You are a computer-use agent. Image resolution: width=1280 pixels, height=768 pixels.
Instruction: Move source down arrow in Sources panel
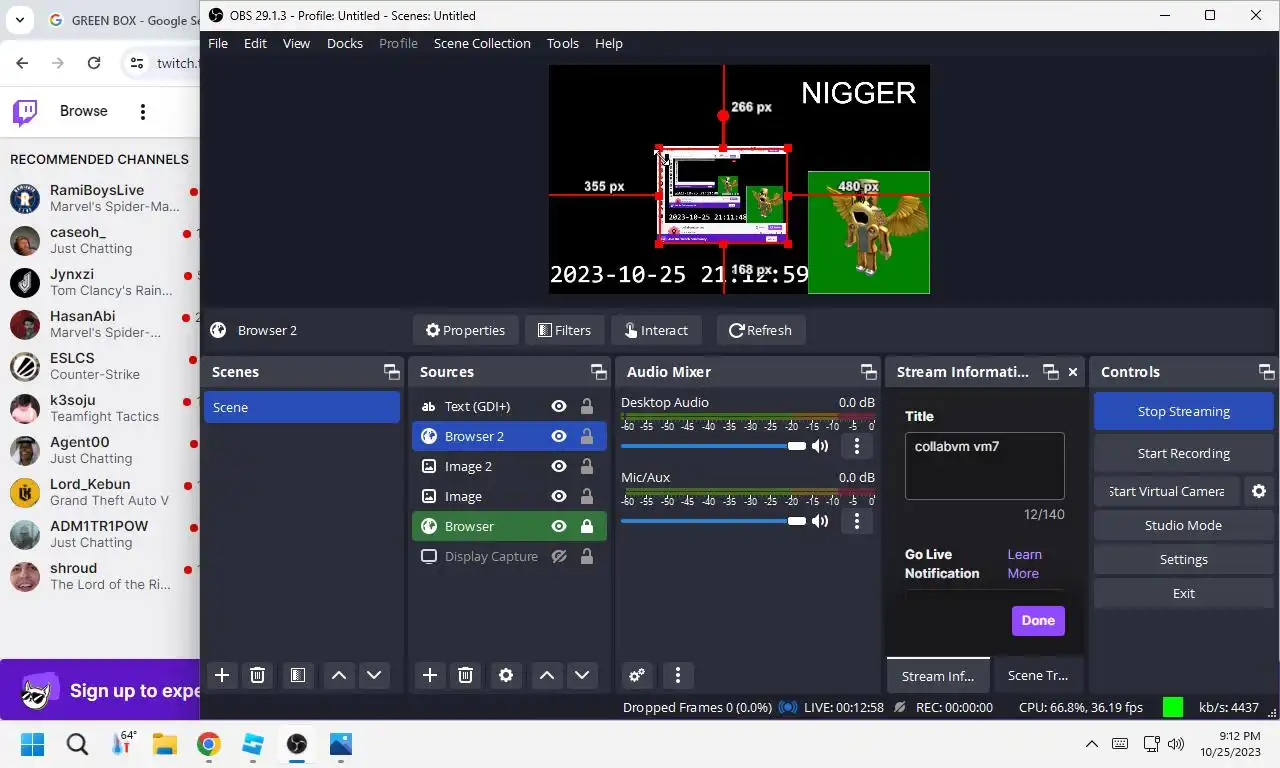[x=582, y=675]
